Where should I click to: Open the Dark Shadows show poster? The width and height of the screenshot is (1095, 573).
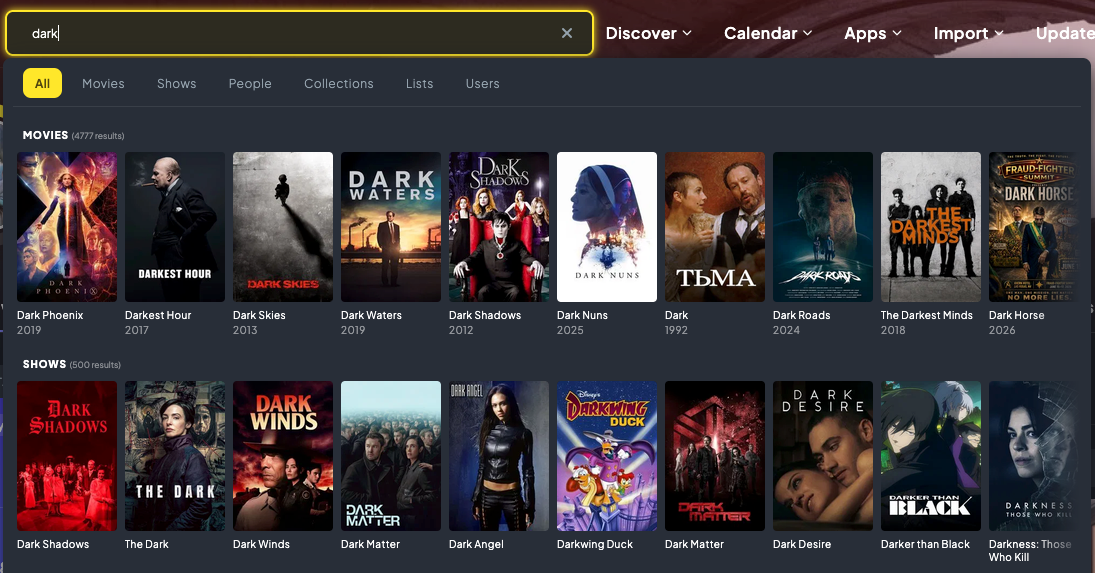pos(67,456)
